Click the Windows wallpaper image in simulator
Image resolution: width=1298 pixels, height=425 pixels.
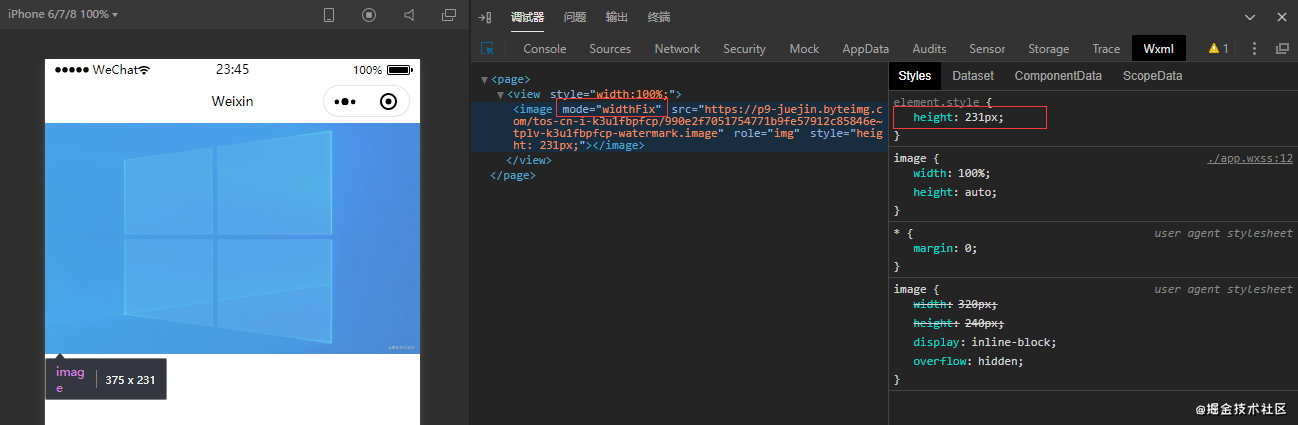[232, 238]
